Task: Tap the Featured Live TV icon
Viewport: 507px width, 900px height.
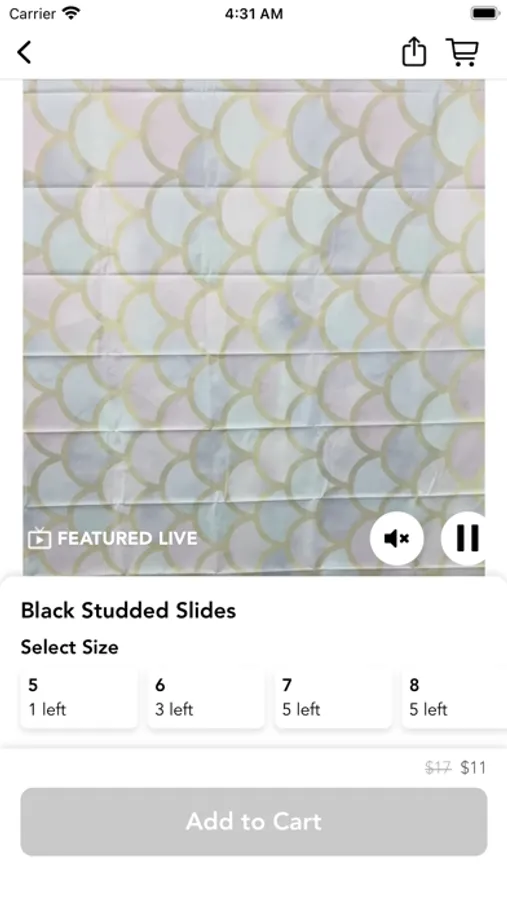Action: pos(39,538)
